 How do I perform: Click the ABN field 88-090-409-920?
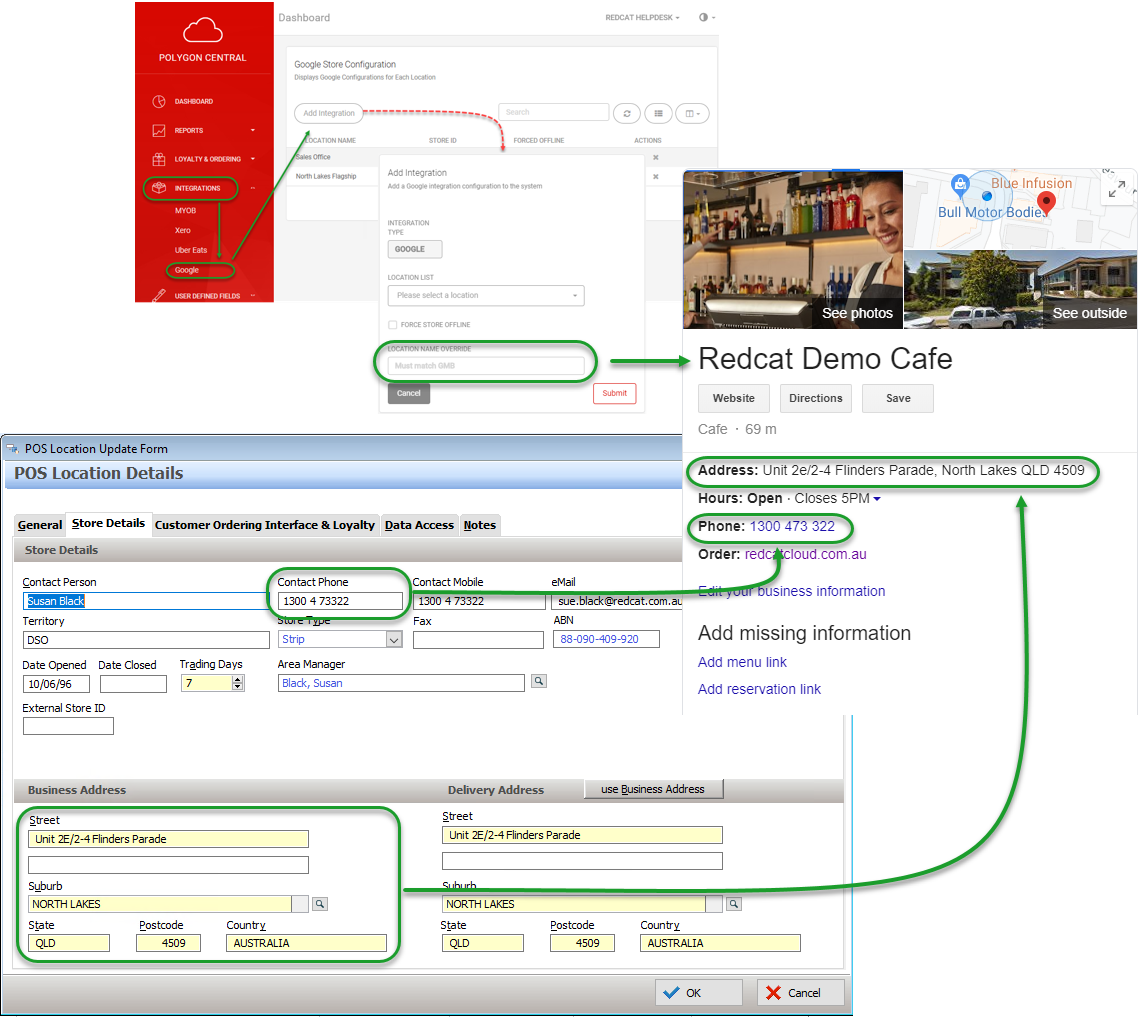click(607, 639)
